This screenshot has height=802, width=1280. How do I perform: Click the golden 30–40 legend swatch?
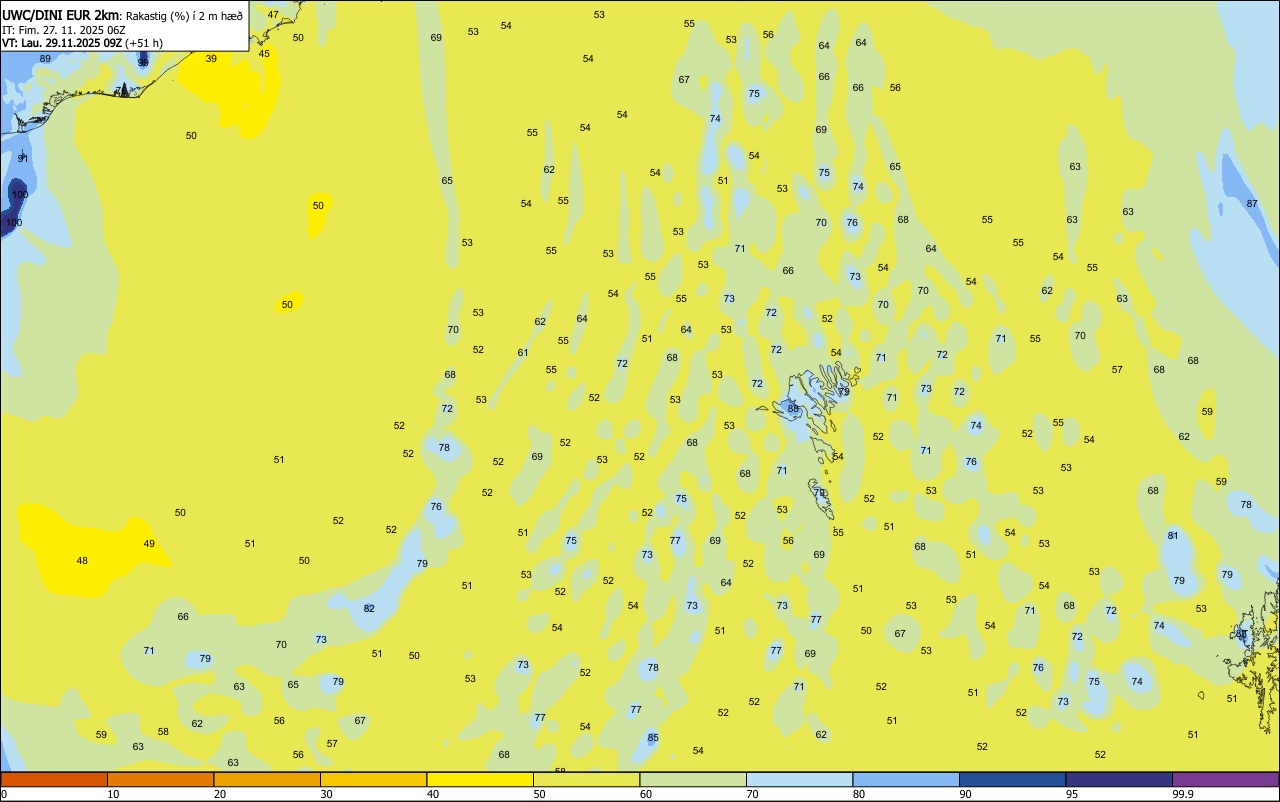(373, 779)
